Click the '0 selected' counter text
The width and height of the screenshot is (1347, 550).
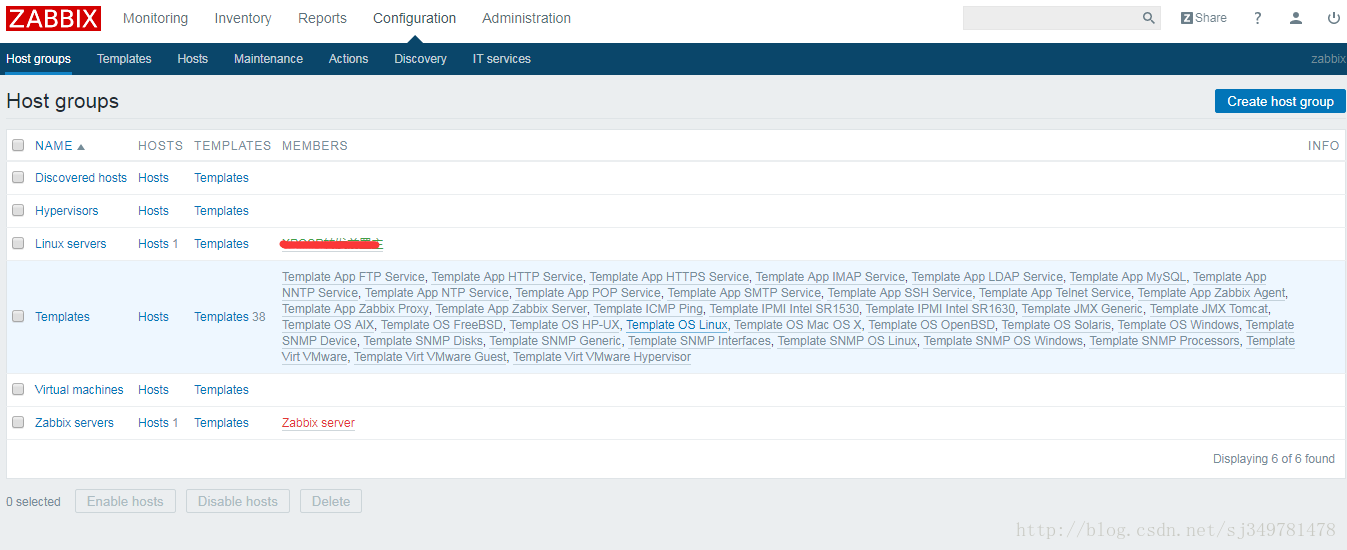[33, 502]
